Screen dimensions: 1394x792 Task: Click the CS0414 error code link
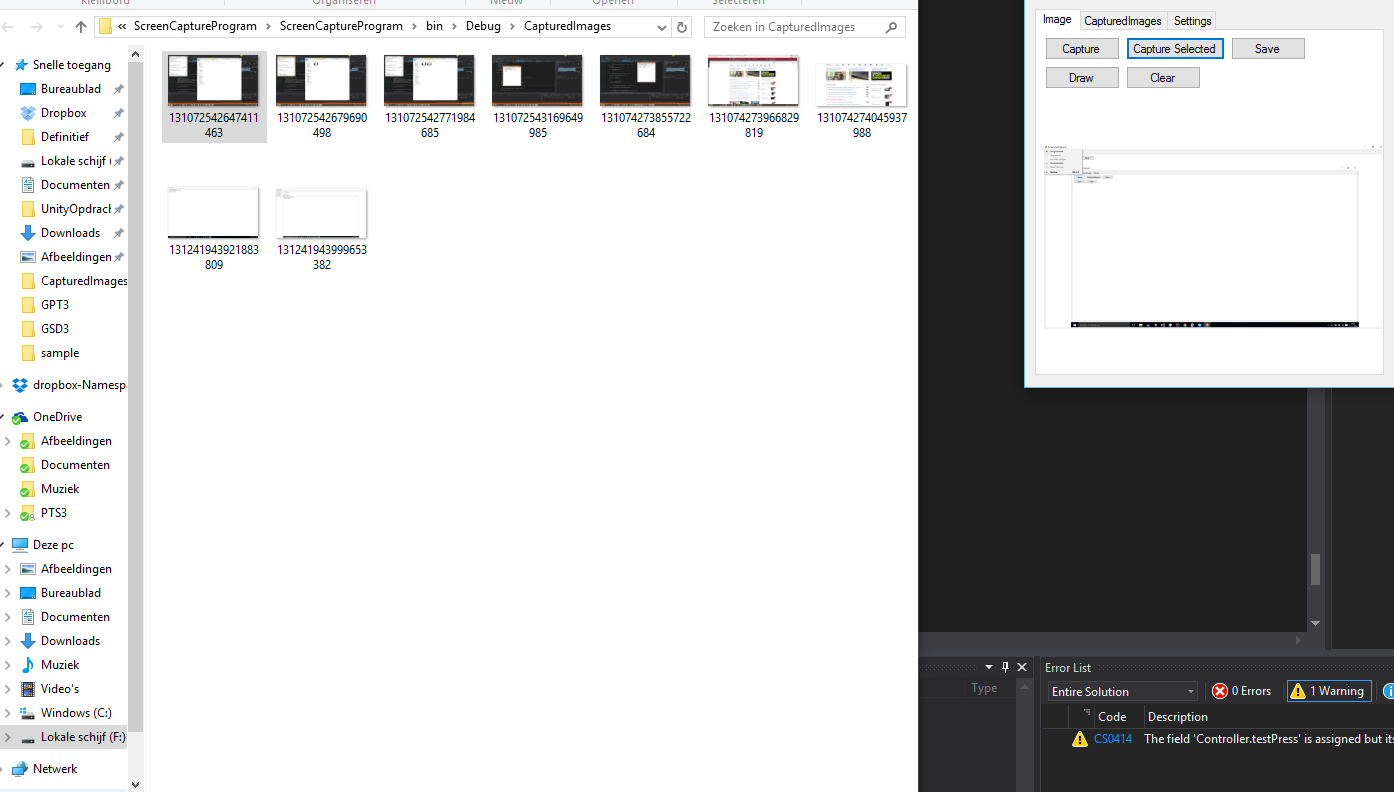pos(1112,739)
